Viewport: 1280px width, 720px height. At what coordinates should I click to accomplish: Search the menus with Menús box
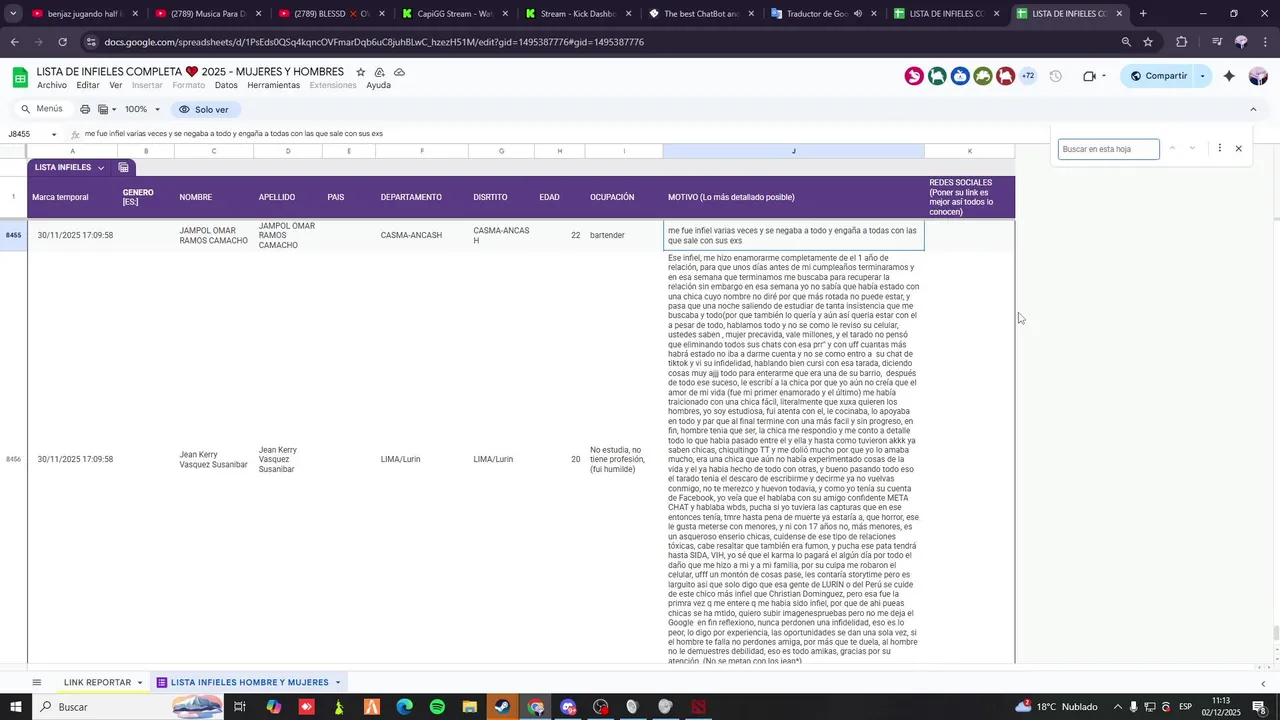tap(42, 109)
